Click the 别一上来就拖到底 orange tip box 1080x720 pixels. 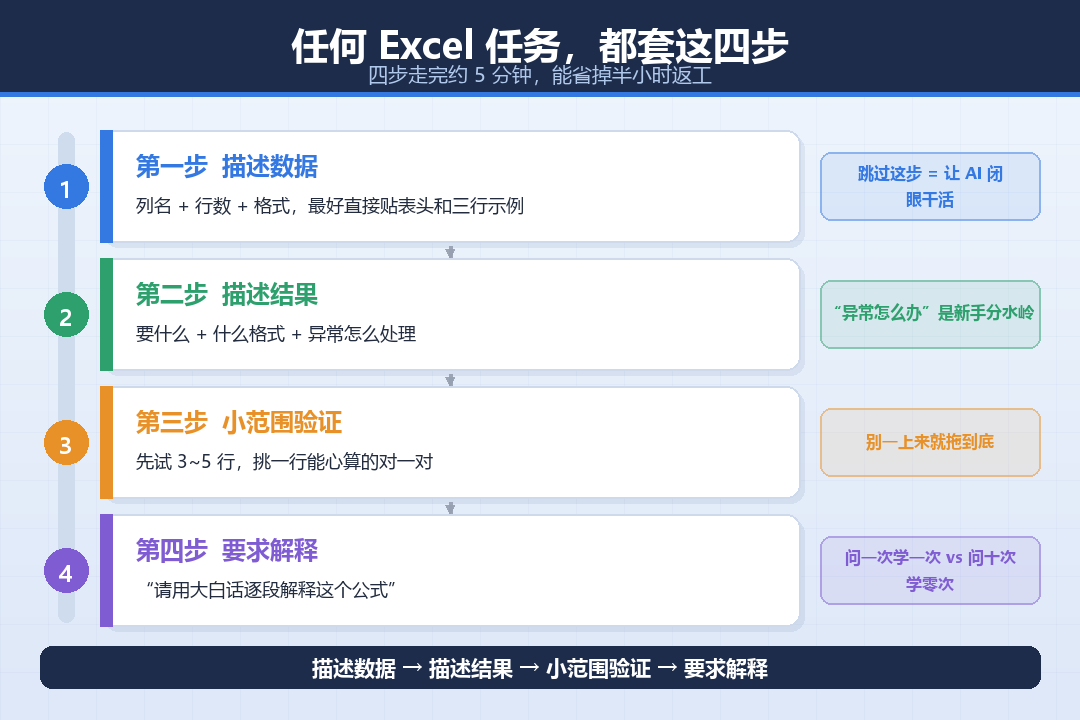pos(930,442)
